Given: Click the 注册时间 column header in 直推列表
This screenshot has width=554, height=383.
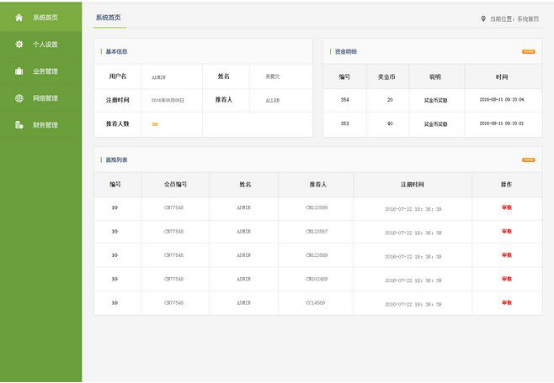Looking at the screenshot, I should pos(413,184).
